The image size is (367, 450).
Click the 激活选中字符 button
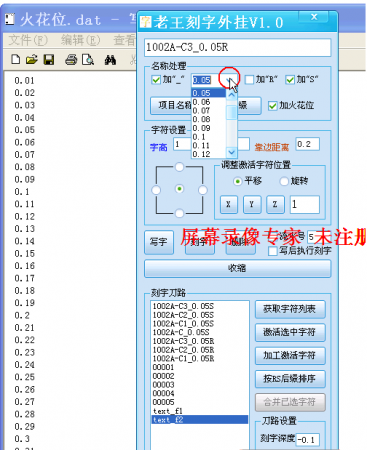click(290, 332)
